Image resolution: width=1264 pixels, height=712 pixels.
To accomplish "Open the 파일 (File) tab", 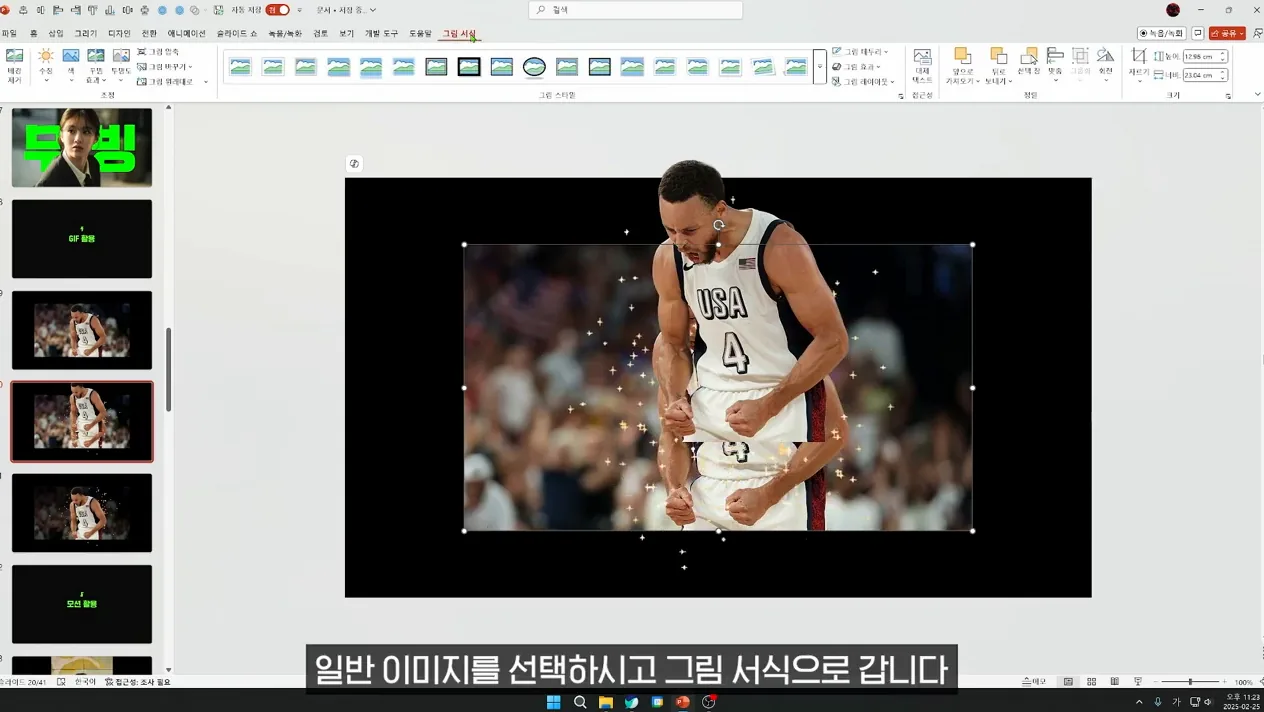I will click(9, 34).
